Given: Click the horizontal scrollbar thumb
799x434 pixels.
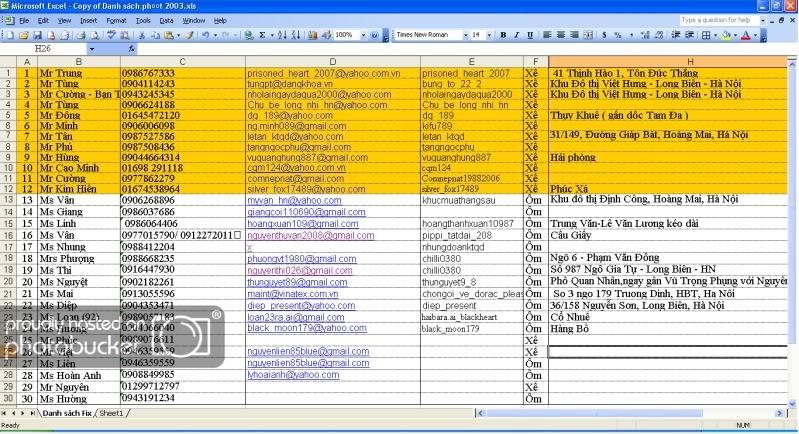Looking at the screenshot, I should click(x=594, y=413).
